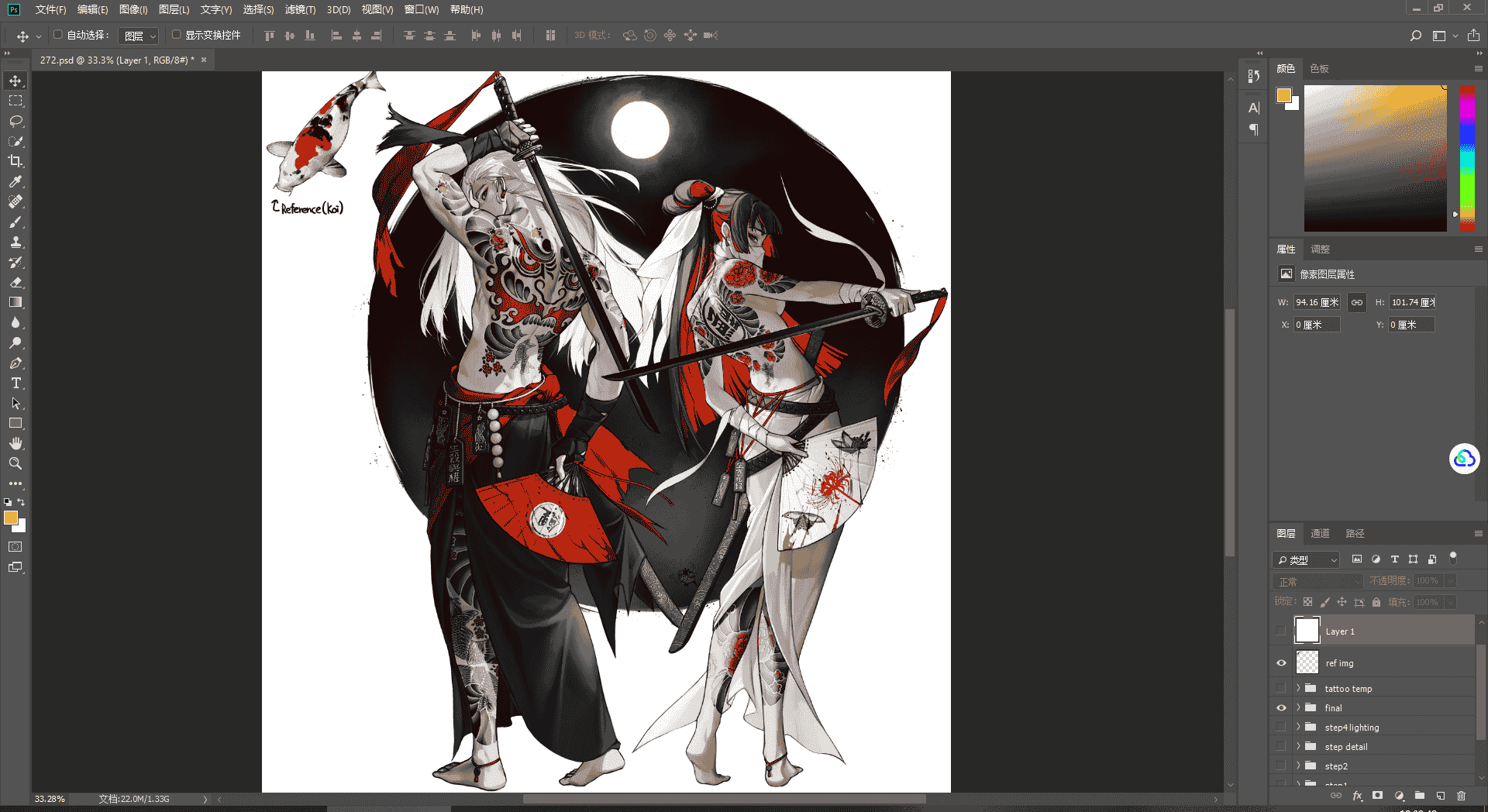Switch to the 色板 tab
This screenshot has width=1488, height=812.
[1319, 68]
